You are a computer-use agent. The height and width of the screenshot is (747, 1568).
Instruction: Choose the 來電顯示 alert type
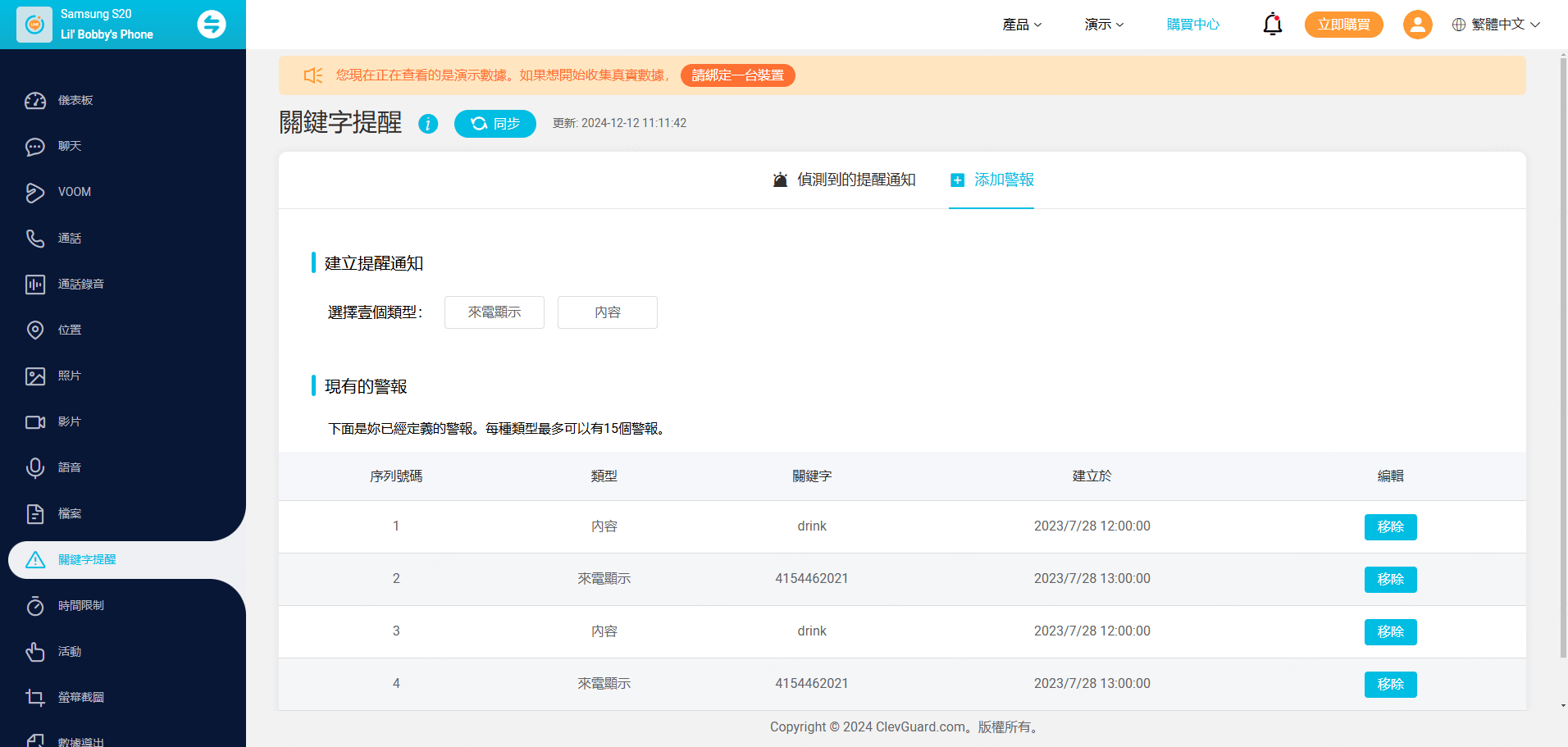[x=495, y=312]
